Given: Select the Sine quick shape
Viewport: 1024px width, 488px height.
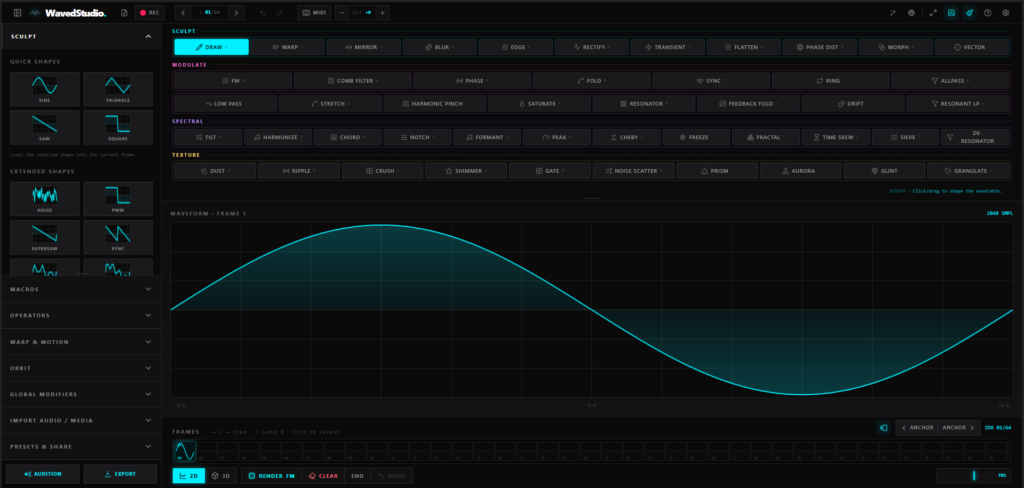Looking at the screenshot, I should pos(45,89).
